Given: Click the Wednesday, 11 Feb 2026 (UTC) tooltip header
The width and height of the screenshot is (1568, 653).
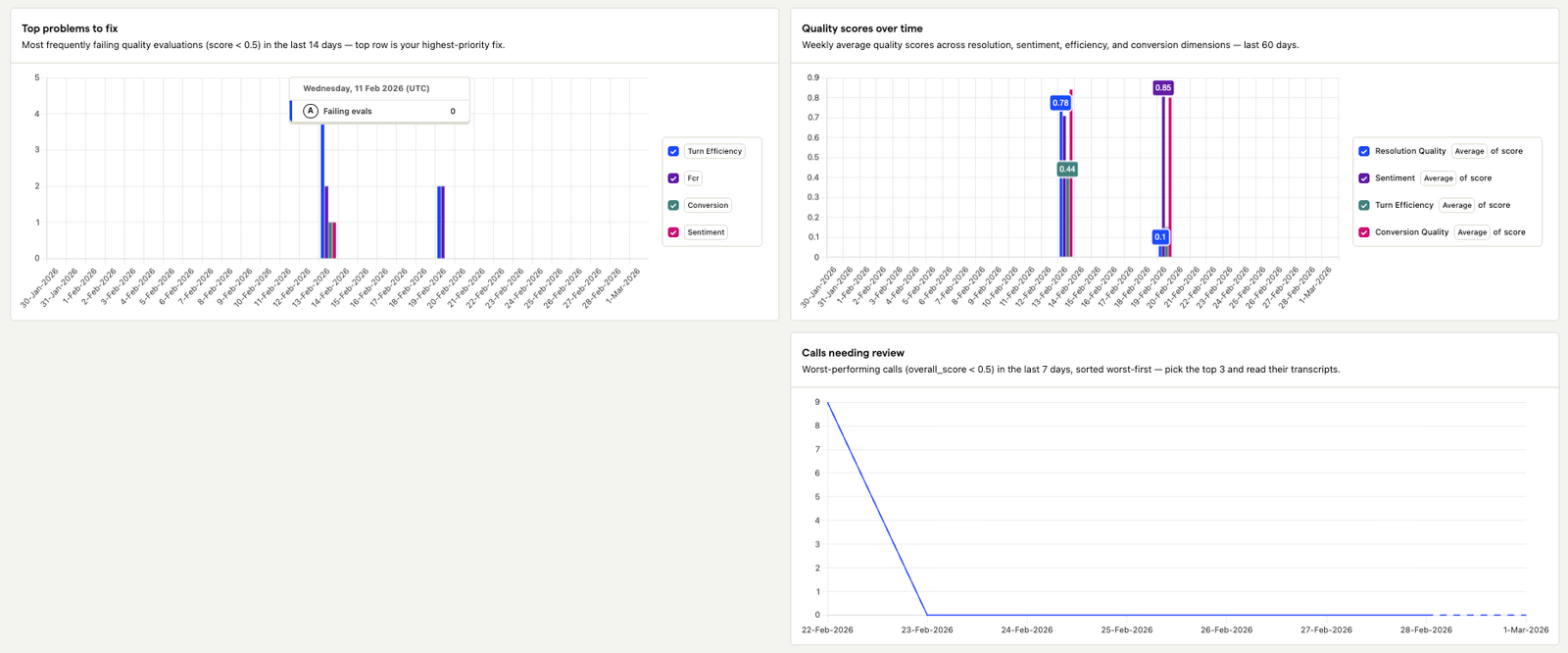Looking at the screenshot, I should (367, 88).
